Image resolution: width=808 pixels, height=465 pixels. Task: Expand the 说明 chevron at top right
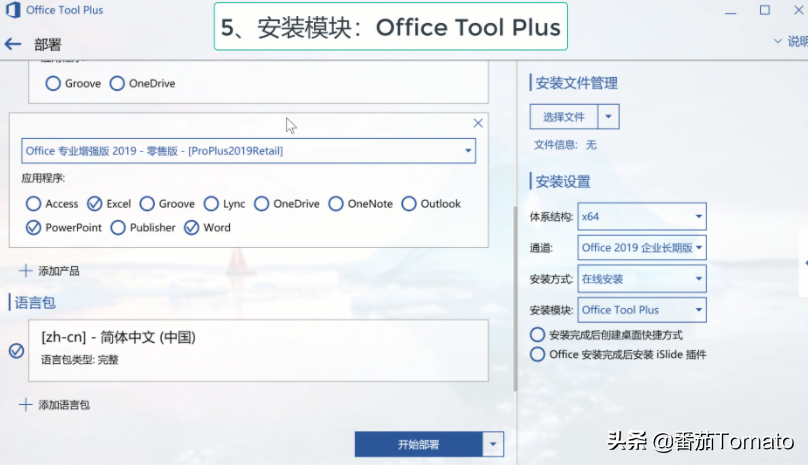(778, 41)
